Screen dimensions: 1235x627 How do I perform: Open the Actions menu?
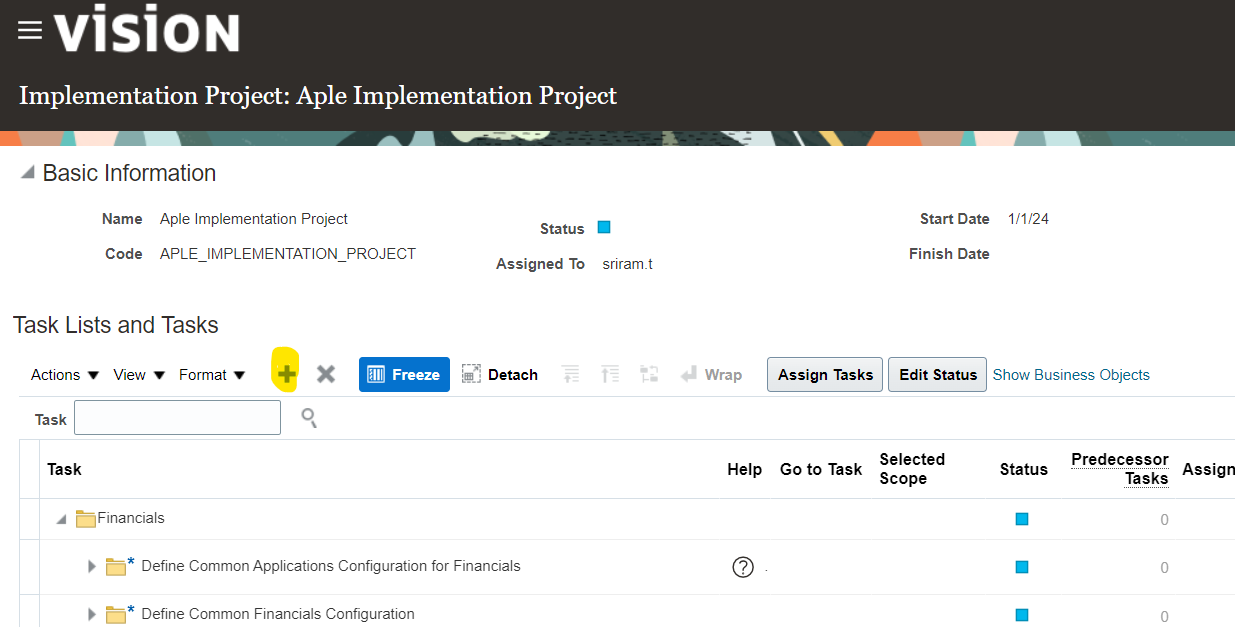coord(65,374)
